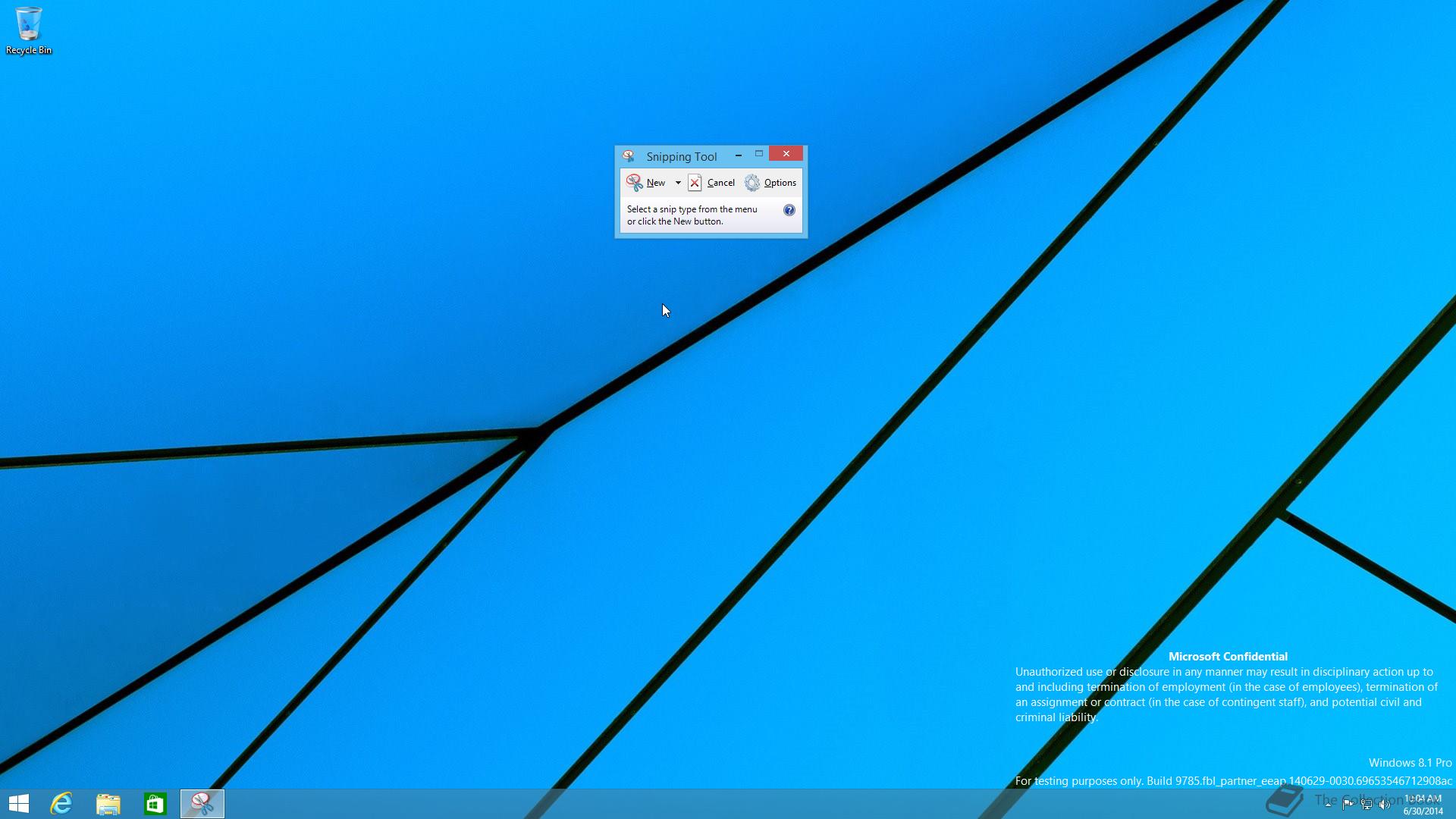The image size is (1456, 819).
Task: Close the Snipping Tool window
Action: pyautogui.click(x=786, y=154)
